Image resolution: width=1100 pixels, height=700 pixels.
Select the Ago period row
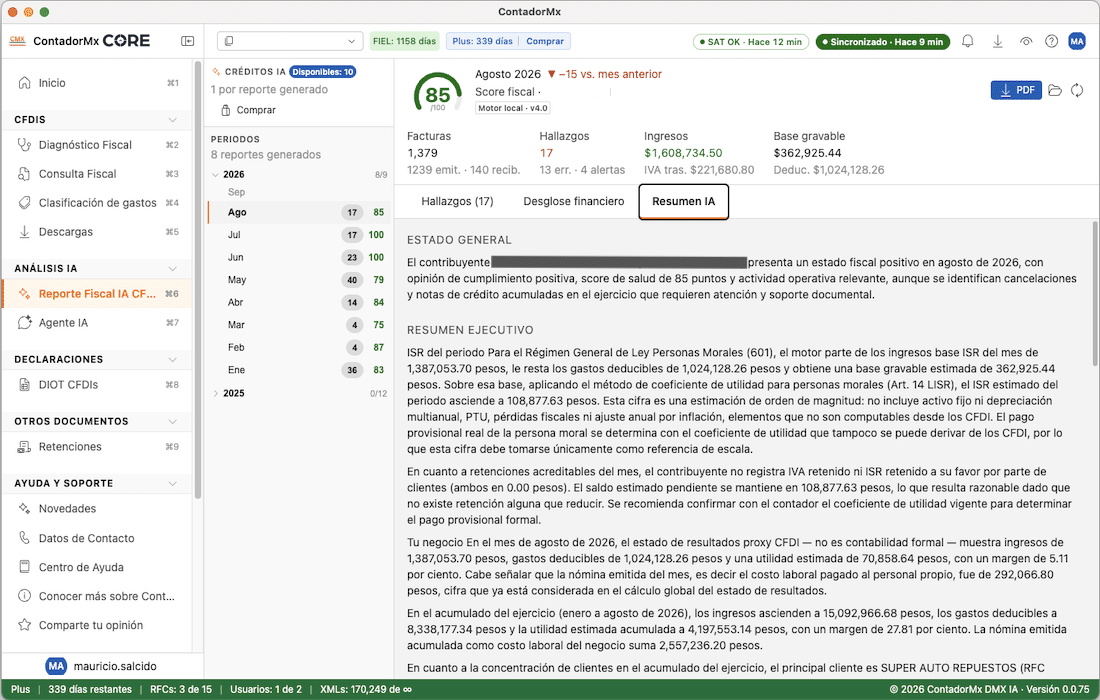point(299,213)
